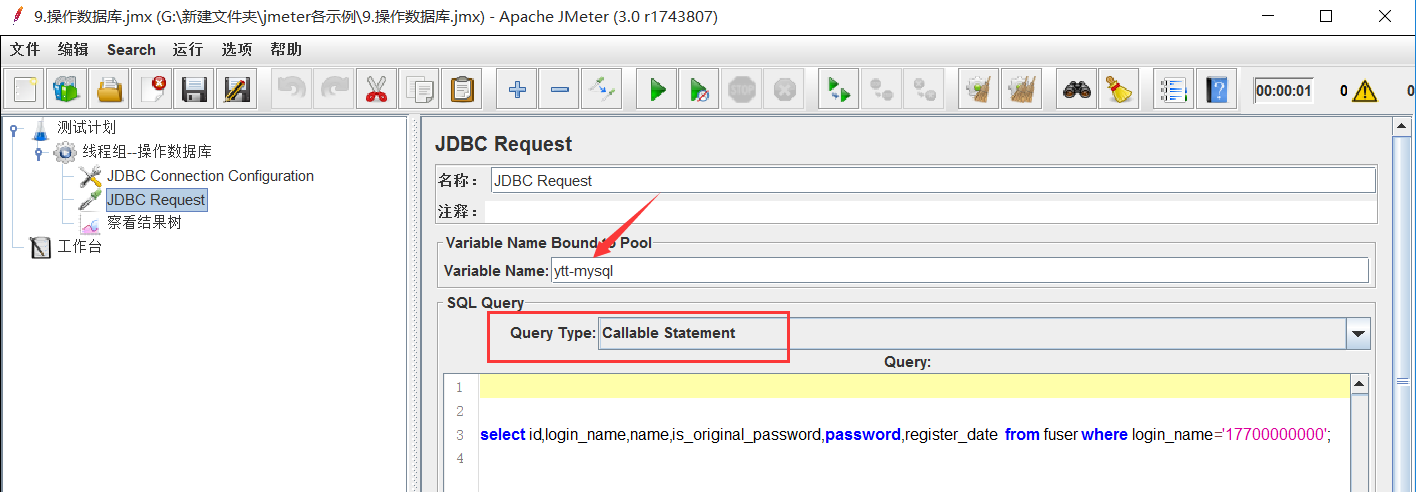
Task: Click Remote start all icon
Action: [x=838, y=89]
